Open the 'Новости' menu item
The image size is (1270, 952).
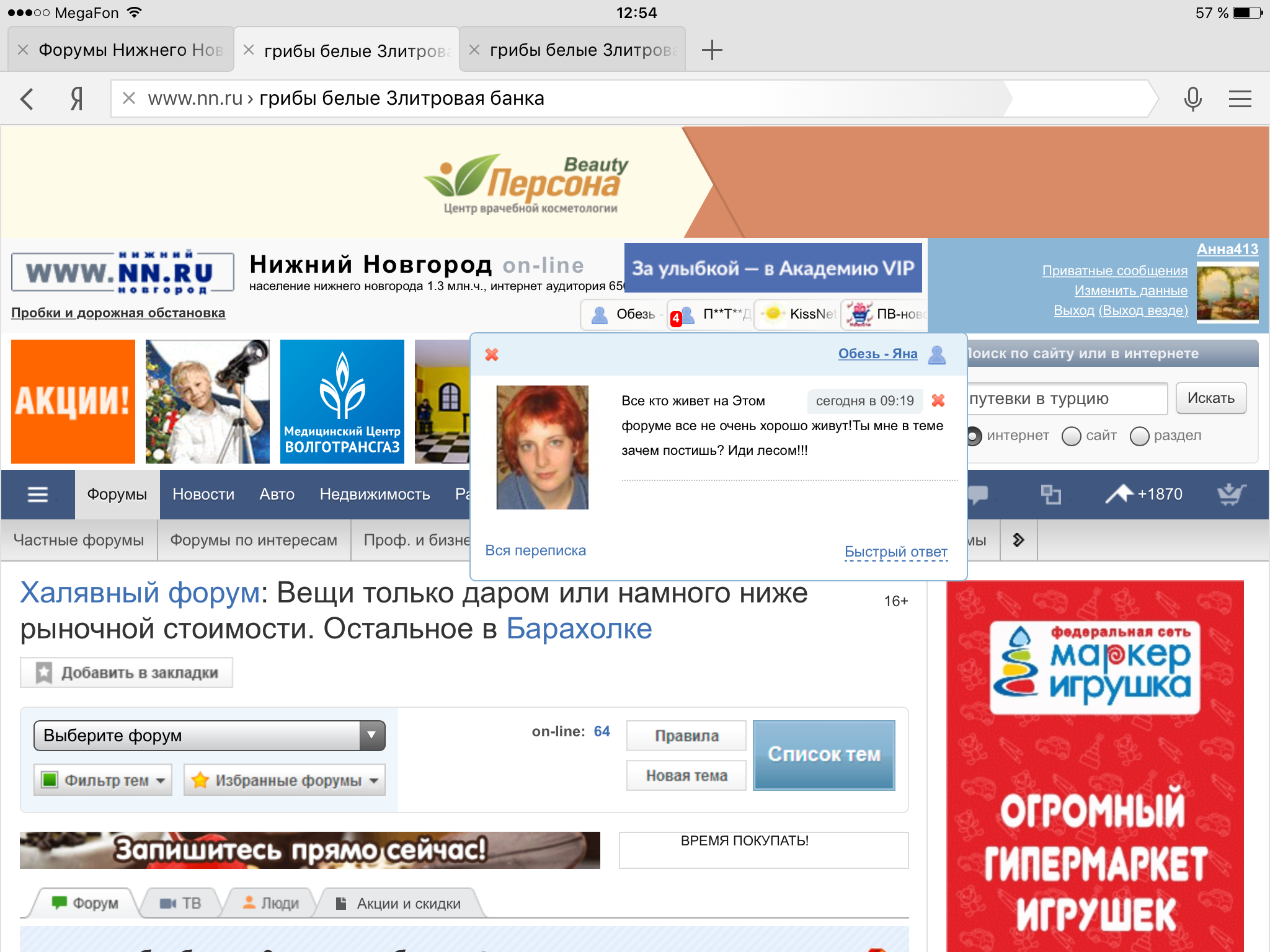[x=203, y=494]
